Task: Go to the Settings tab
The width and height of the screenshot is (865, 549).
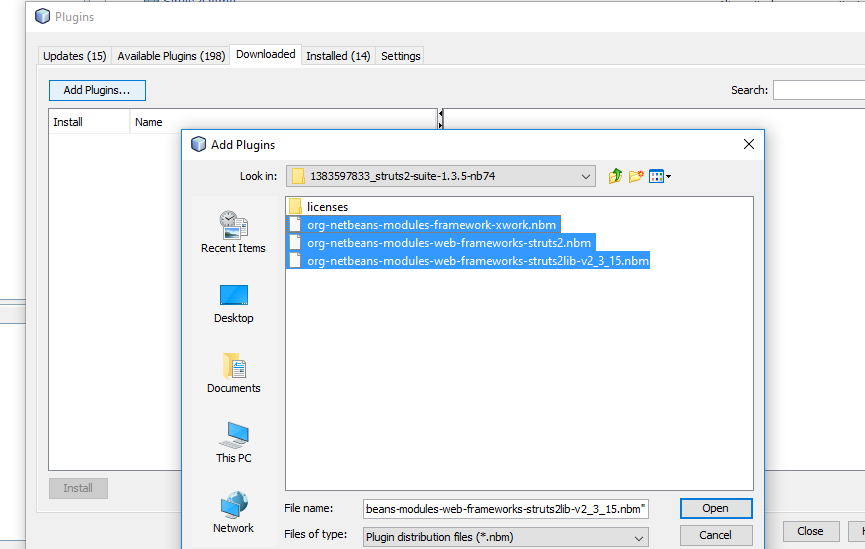Action: coord(401,56)
